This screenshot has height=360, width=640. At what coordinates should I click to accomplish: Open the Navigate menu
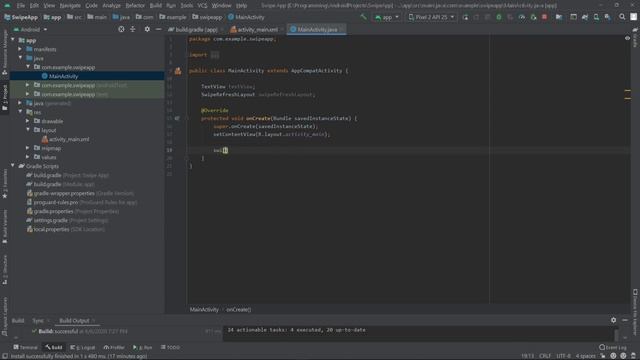[70, 6]
